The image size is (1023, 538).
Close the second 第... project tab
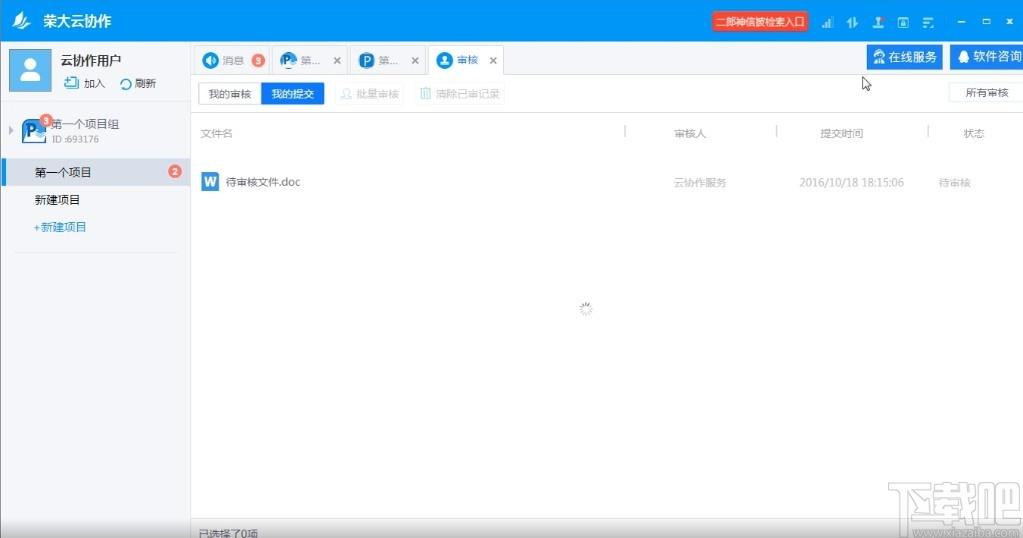pos(415,61)
